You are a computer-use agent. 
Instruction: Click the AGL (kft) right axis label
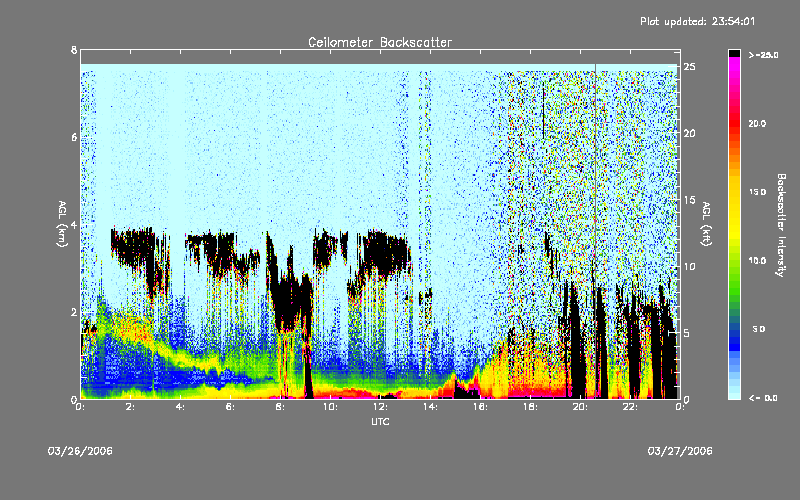click(706, 225)
